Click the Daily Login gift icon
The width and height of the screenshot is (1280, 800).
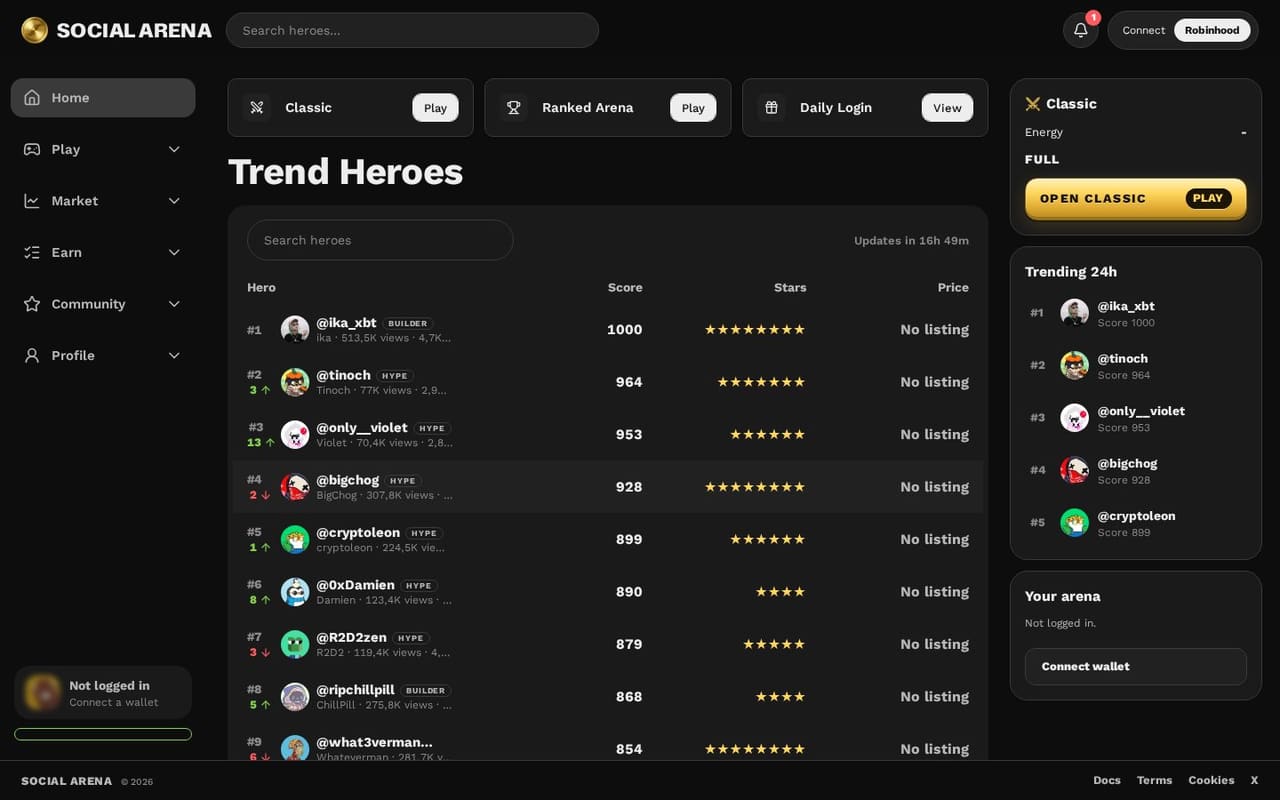point(771,107)
